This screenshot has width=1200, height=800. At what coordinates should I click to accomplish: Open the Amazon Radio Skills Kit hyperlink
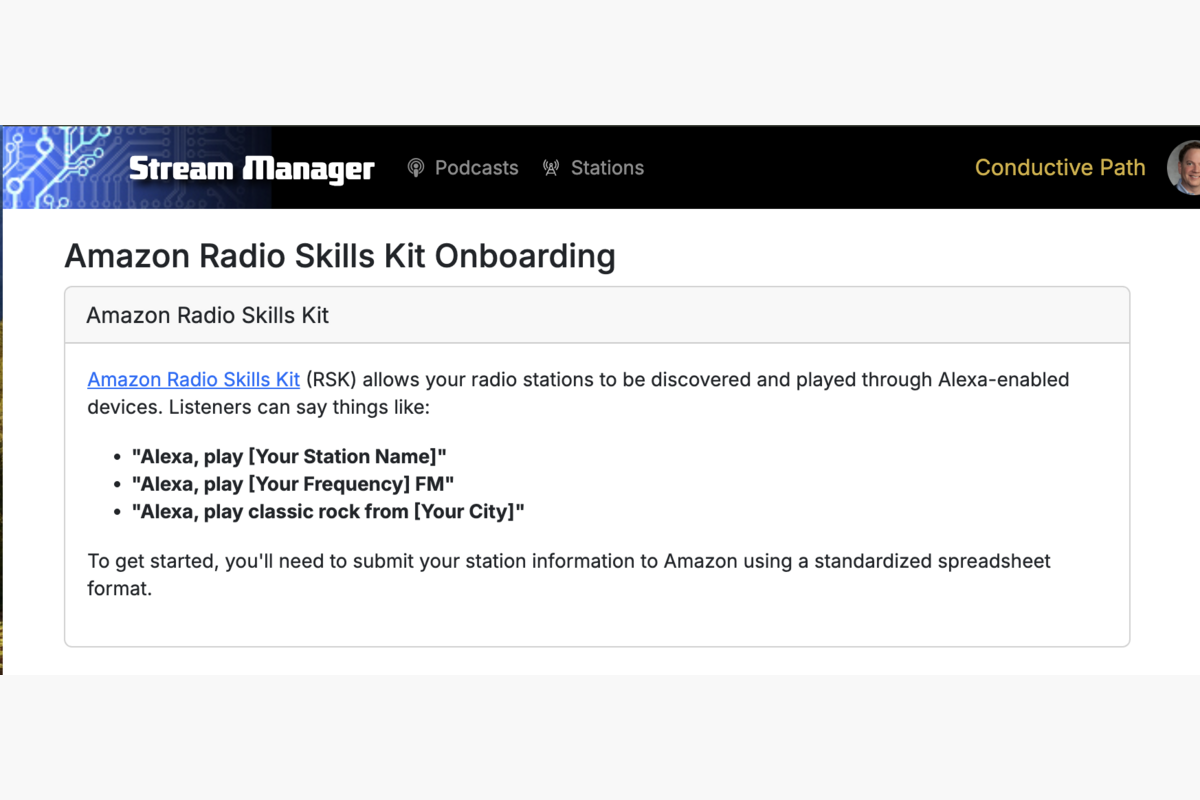193,379
